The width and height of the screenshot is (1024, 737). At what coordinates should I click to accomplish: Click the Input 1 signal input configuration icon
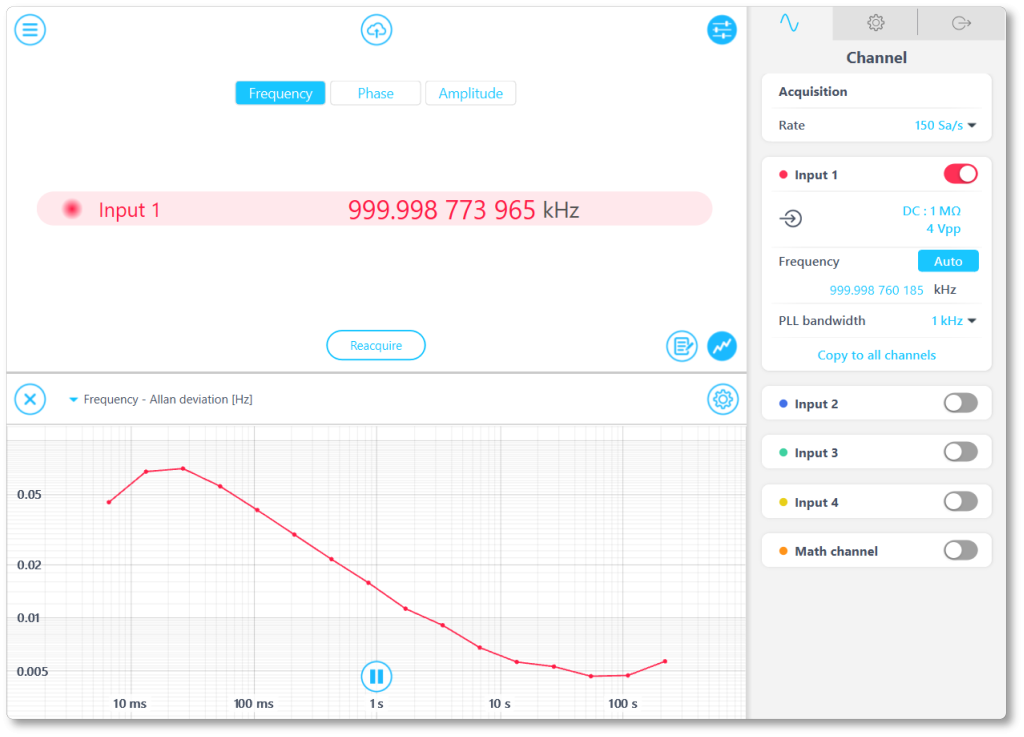791,219
